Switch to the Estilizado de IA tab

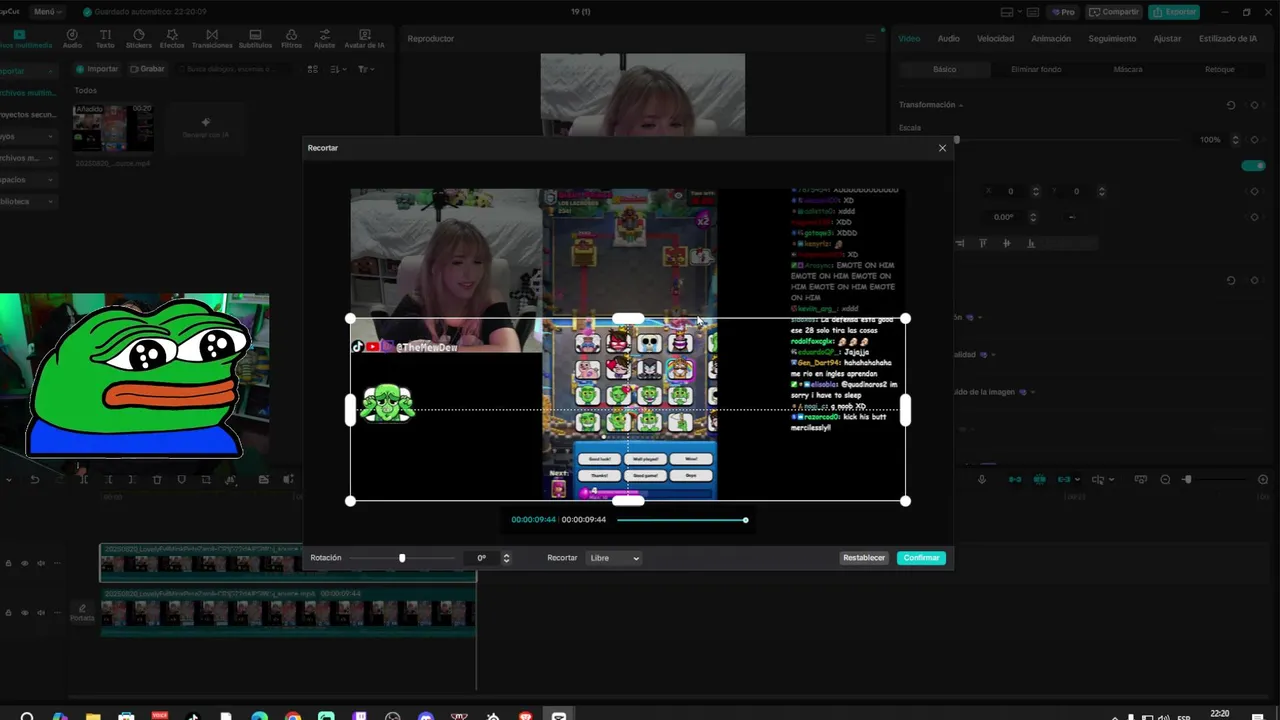[1228, 38]
